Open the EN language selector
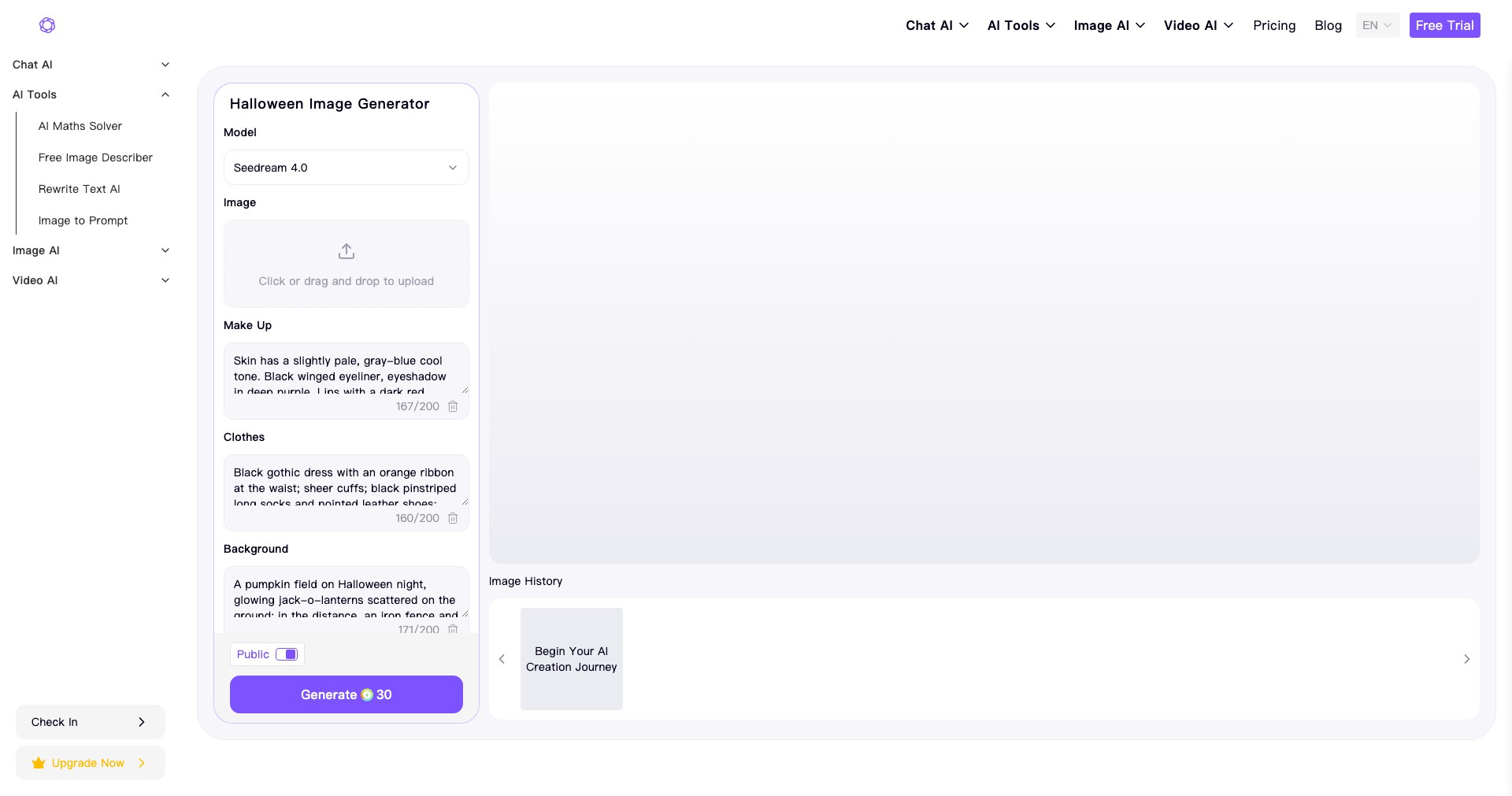1512x796 pixels. tap(1377, 25)
